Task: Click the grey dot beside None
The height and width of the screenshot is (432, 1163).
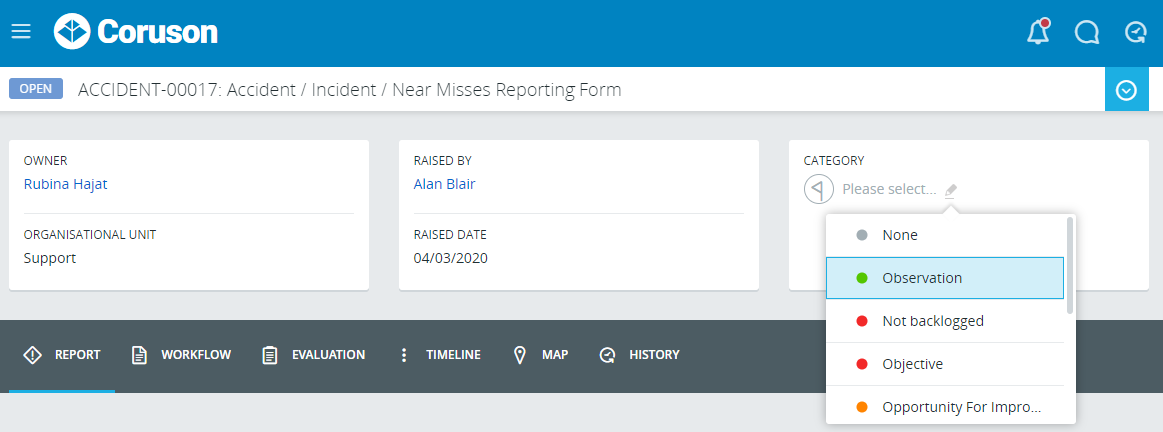Action: (x=861, y=235)
